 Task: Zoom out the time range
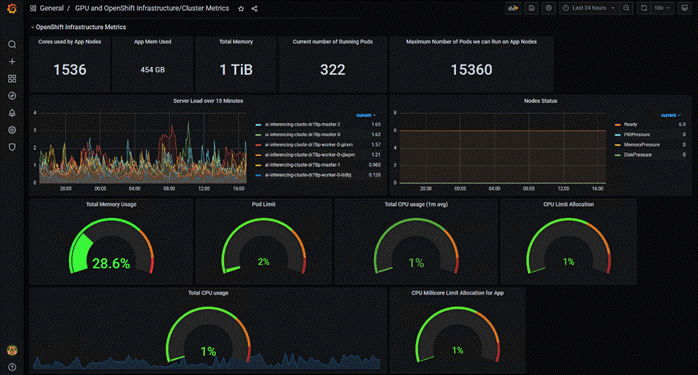(x=626, y=8)
